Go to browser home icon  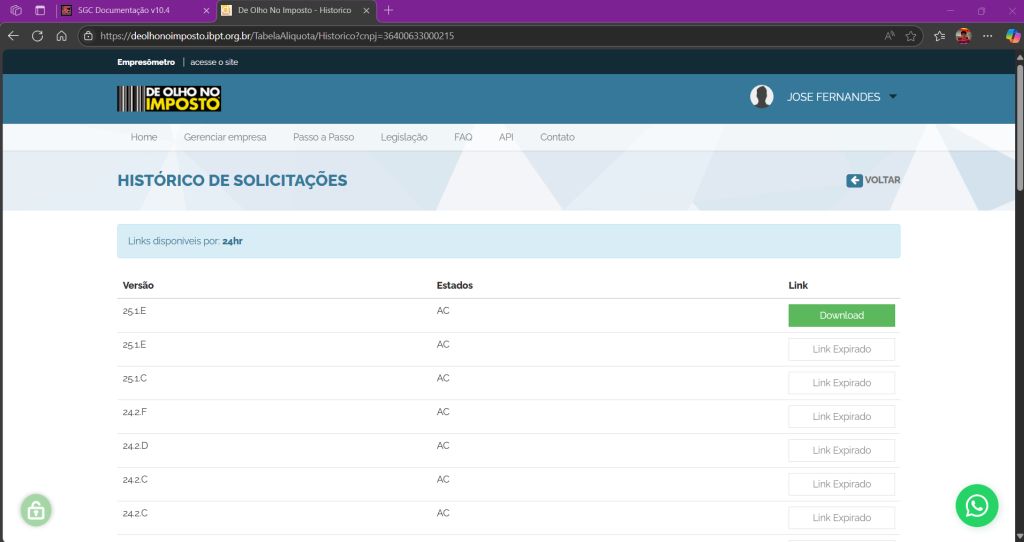click(61, 36)
